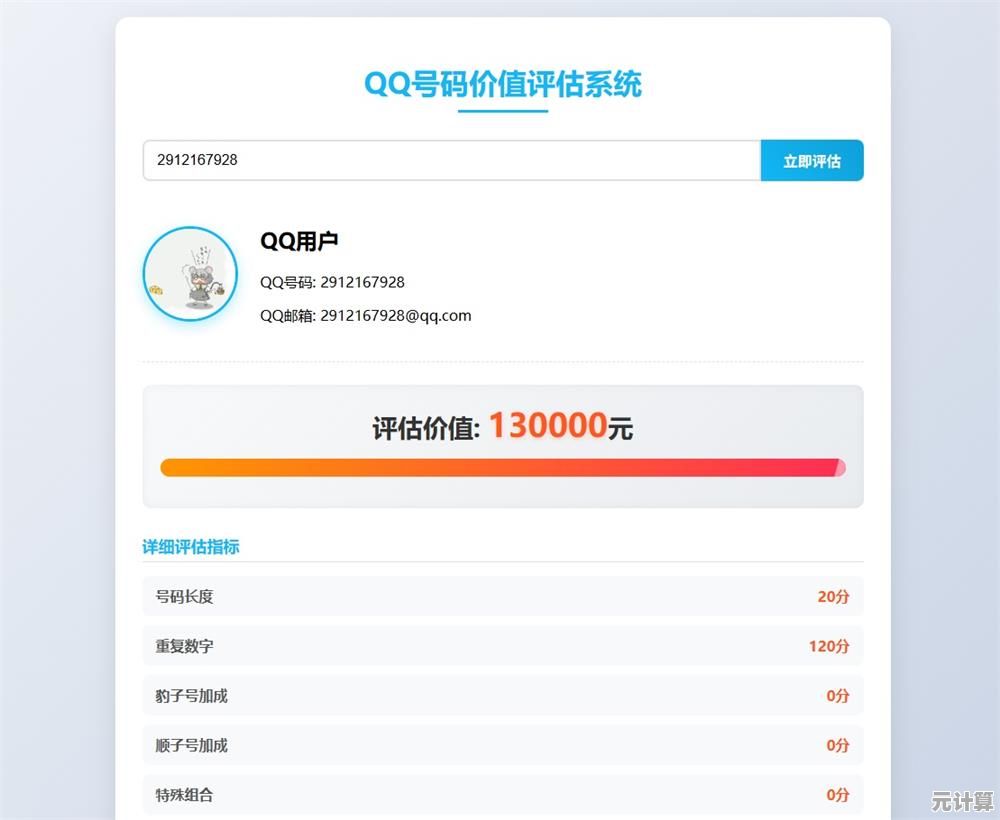
Task: Click the 详细评估指标 section heading
Action: point(192,547)
